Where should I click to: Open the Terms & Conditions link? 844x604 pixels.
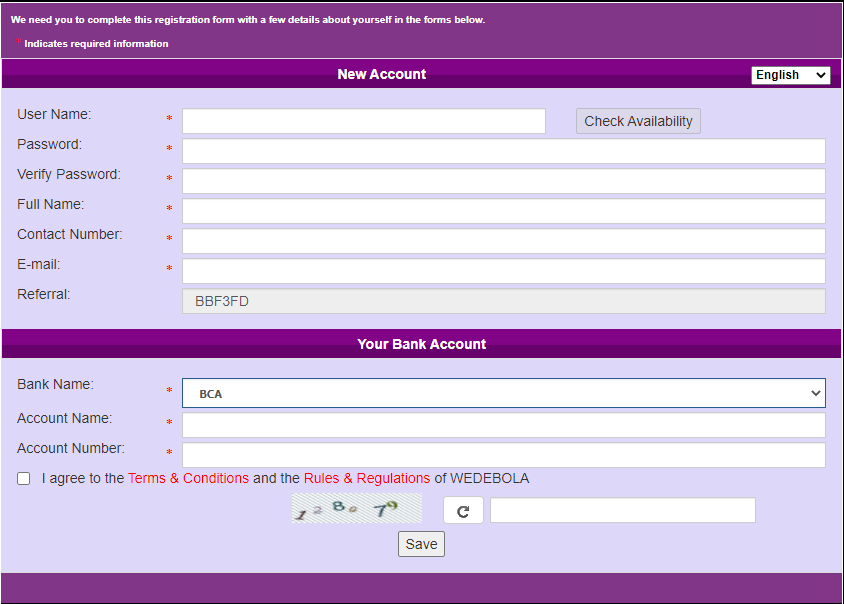click(x=188, y=479)
